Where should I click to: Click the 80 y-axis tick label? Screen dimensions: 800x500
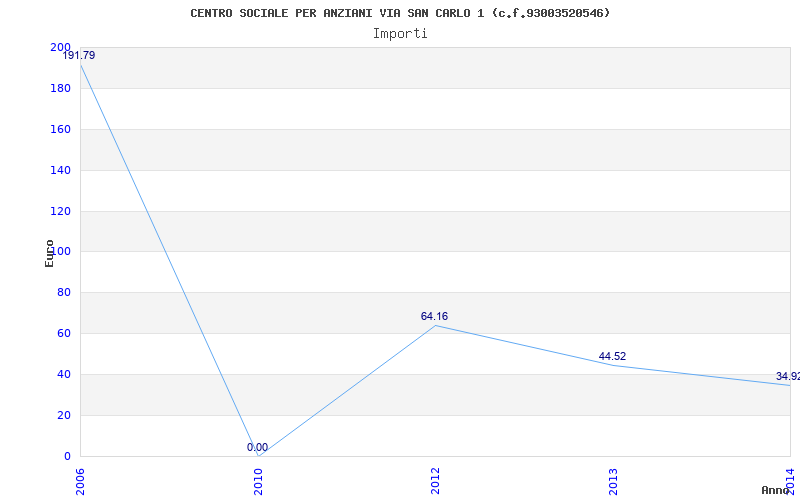click(63, 293)
